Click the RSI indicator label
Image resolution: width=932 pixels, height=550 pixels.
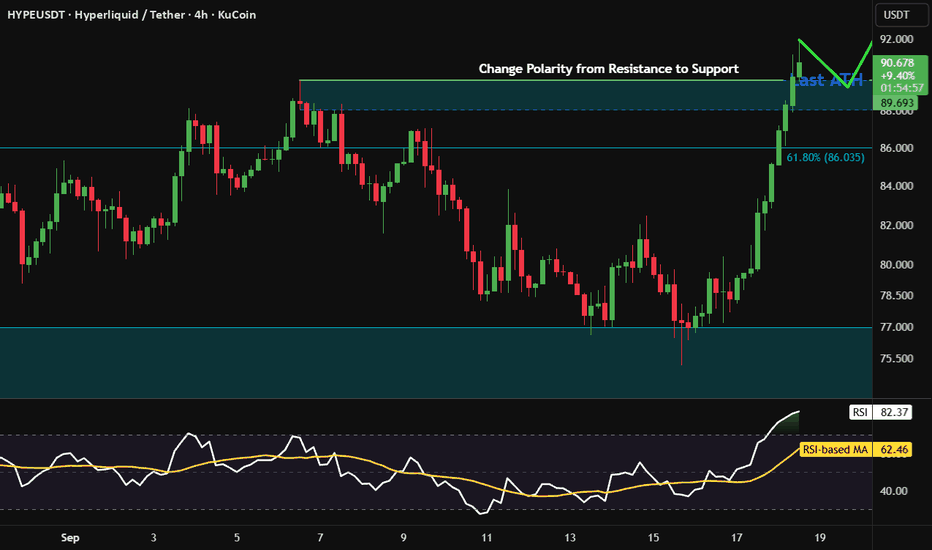pyautogui.click(x=860, y=412)
